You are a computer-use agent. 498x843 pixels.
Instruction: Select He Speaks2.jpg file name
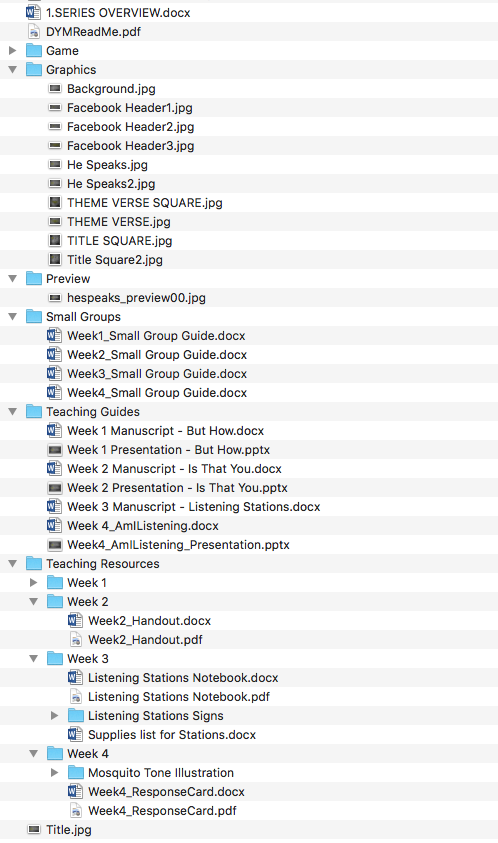pyautogui.click(x=111, y=184)
